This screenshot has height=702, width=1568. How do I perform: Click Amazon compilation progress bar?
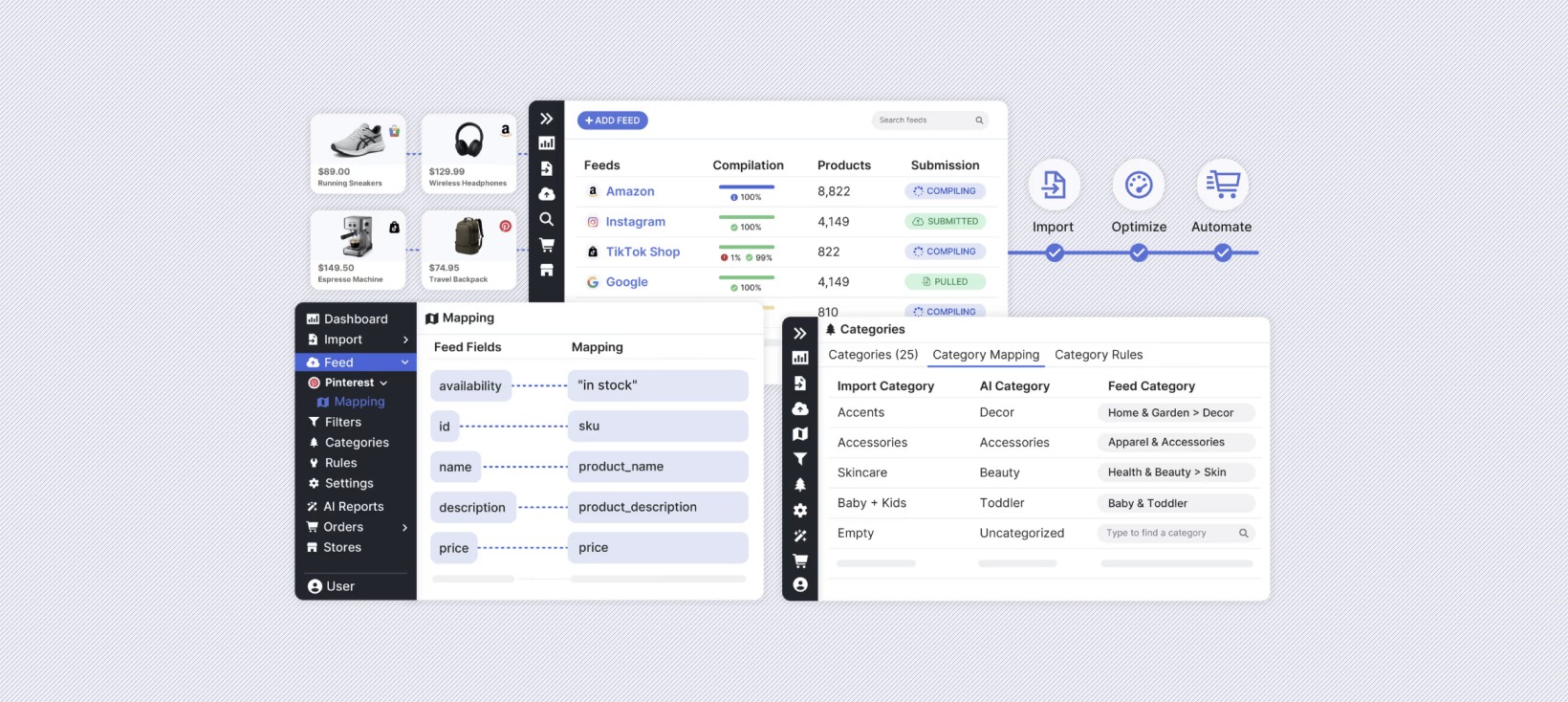point(747,186)
